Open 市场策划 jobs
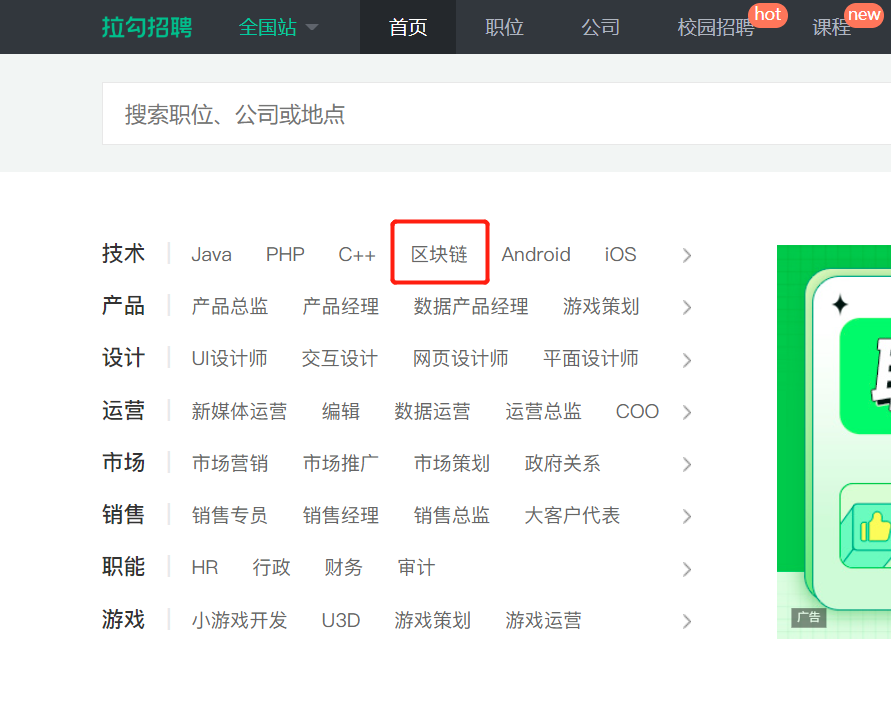 tap(452, 464)
